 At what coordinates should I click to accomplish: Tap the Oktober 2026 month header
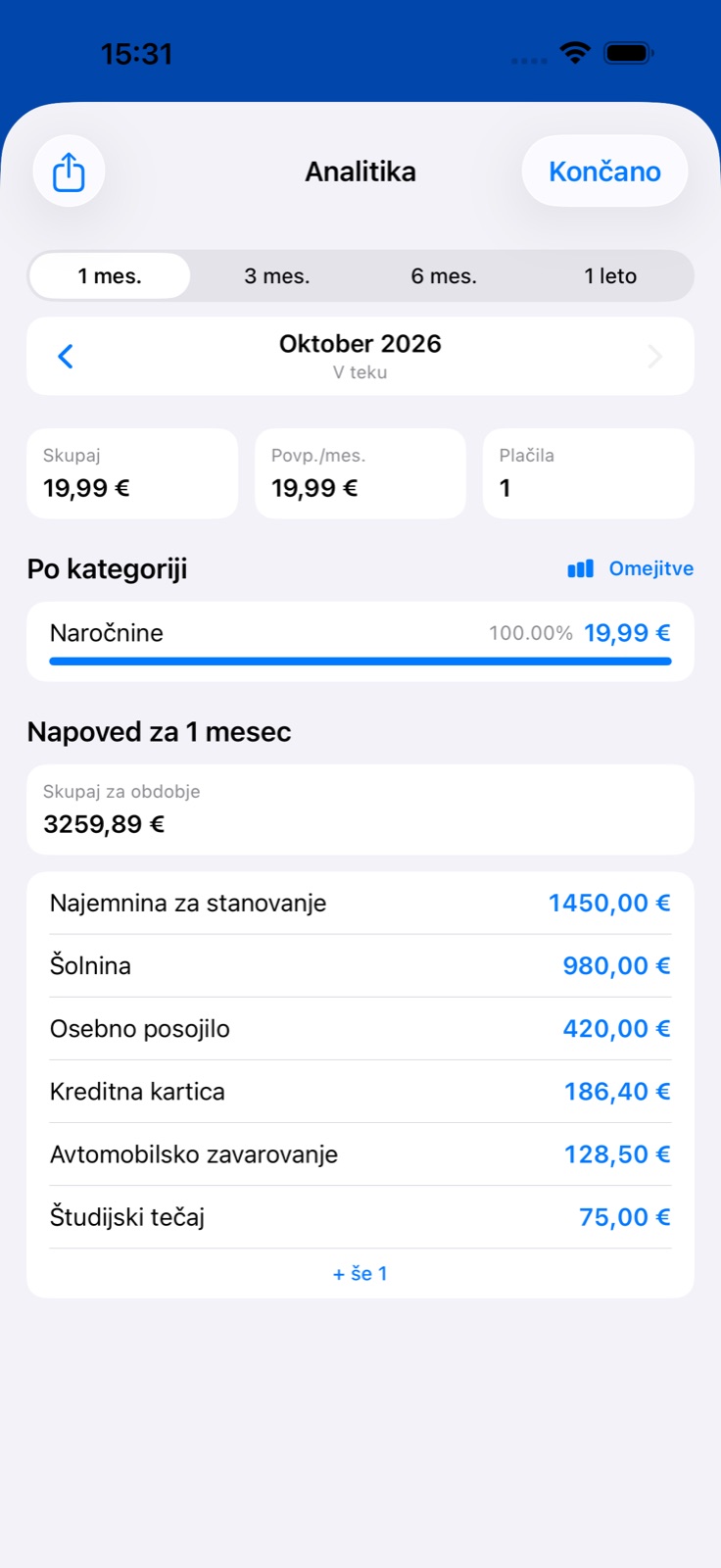pyautogui.click(x=360, y=344)
